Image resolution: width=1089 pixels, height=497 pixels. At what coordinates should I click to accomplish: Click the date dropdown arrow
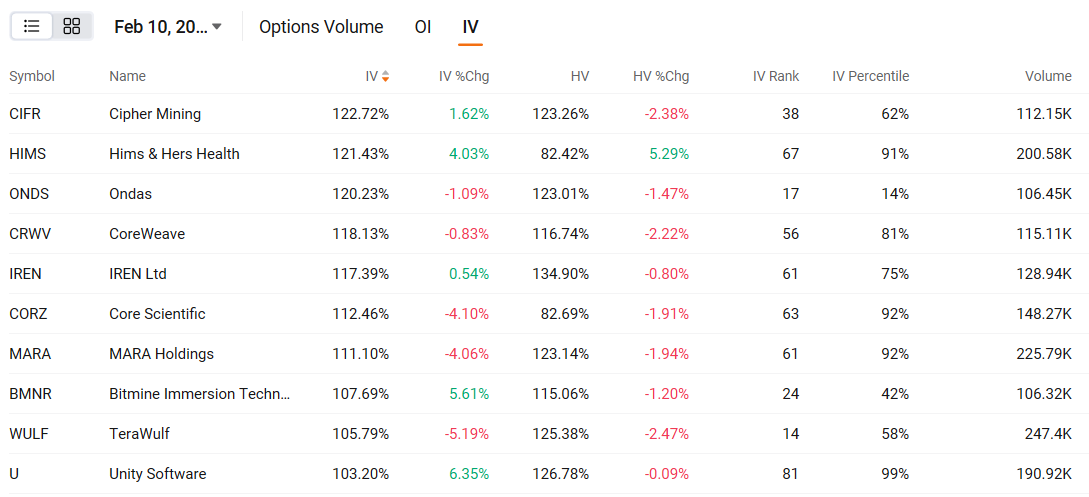(x=217, y=27)
